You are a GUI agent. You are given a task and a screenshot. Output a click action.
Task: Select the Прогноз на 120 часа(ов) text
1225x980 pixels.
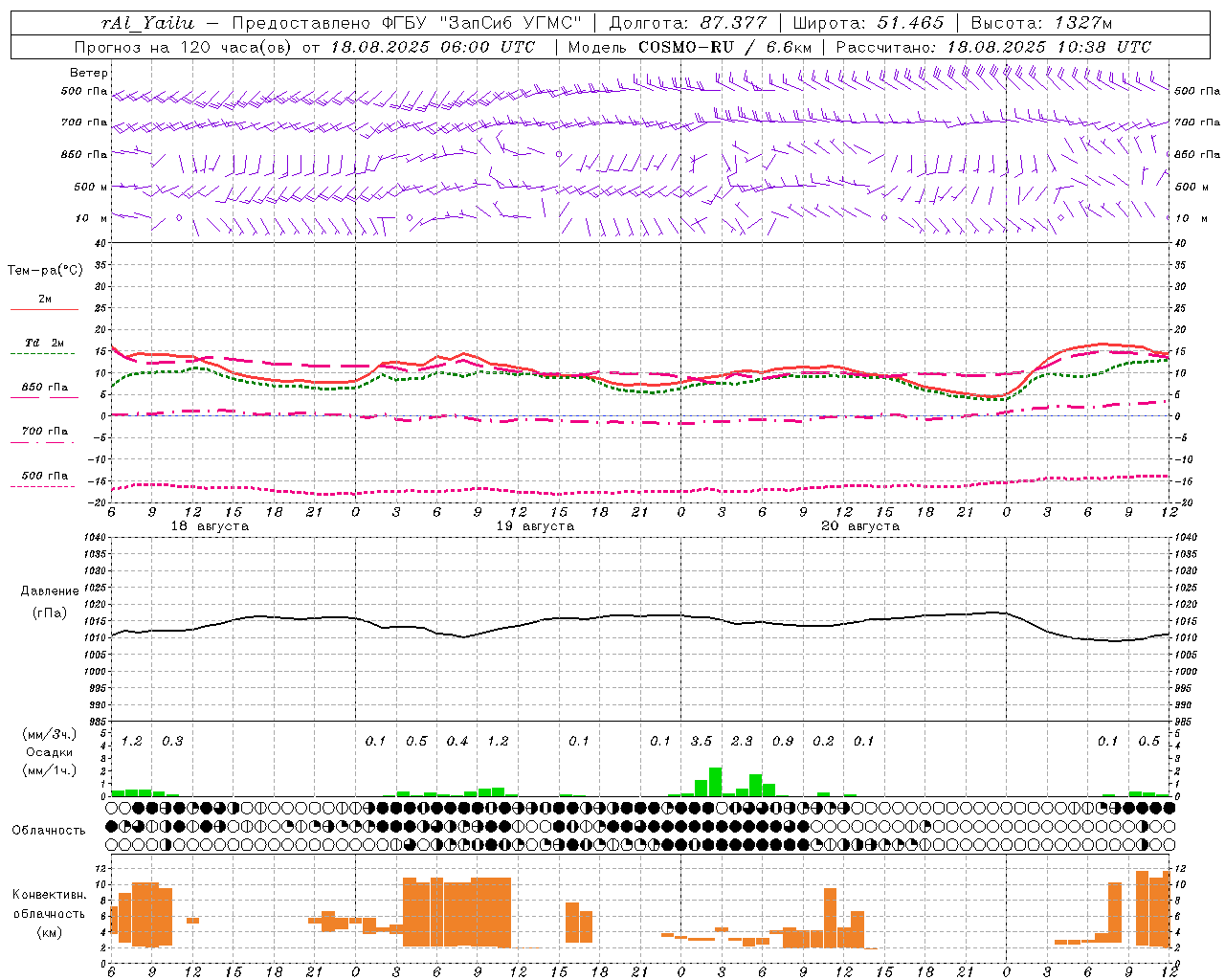[185, 47]
